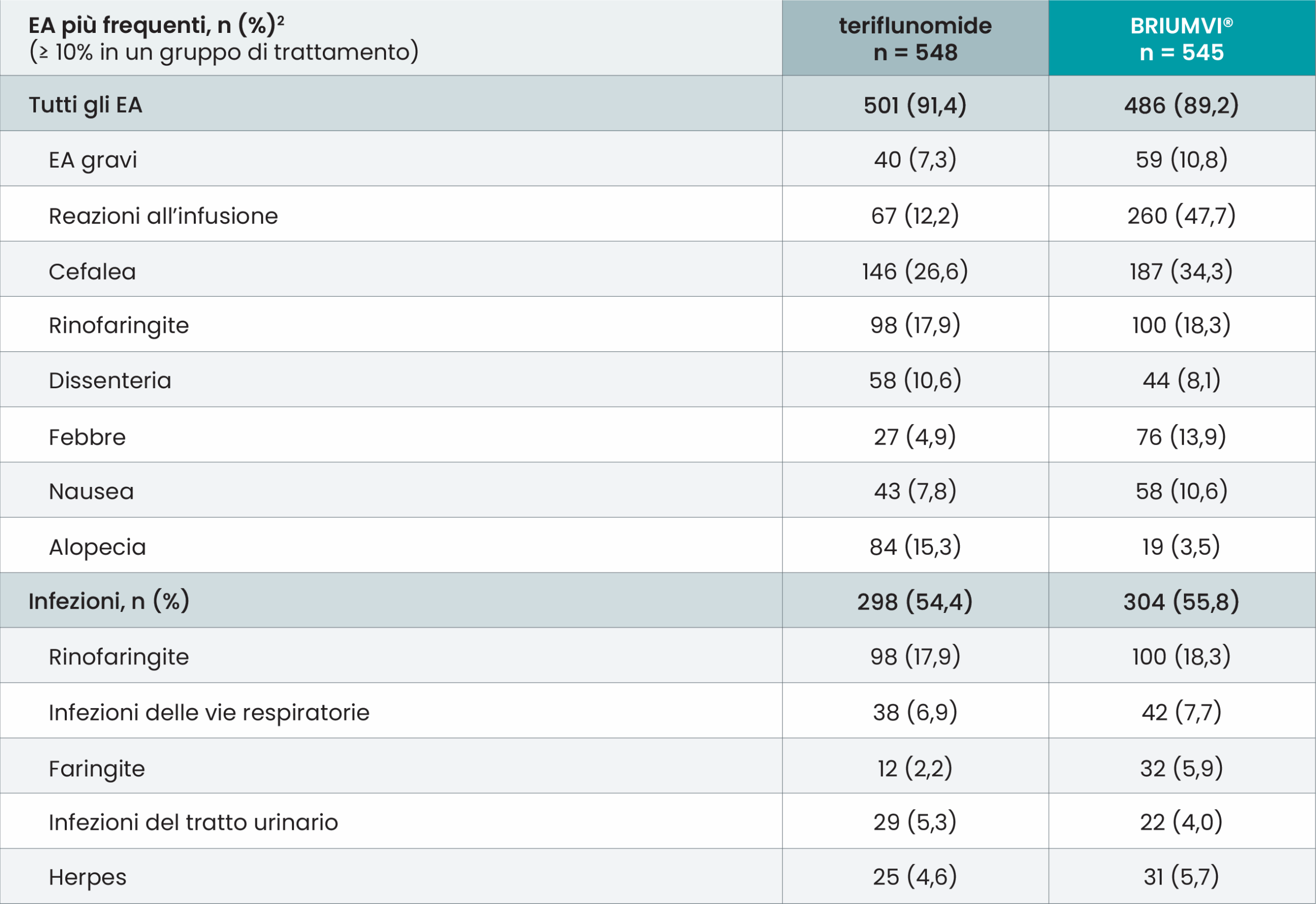Click the teriflunomide column header

[915, 39]
